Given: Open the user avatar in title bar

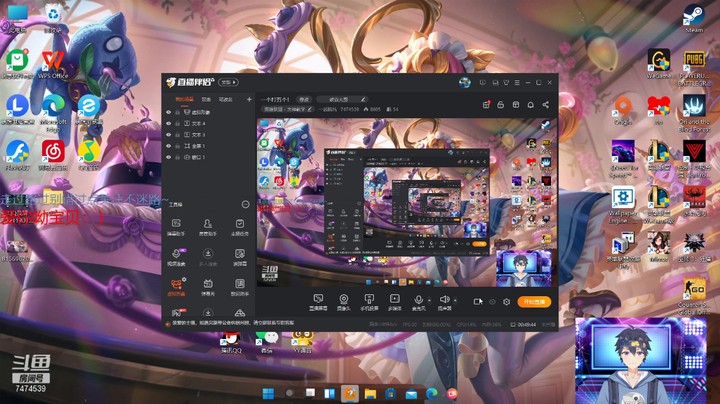Looking at the screenshot, I should coord(465,83).
